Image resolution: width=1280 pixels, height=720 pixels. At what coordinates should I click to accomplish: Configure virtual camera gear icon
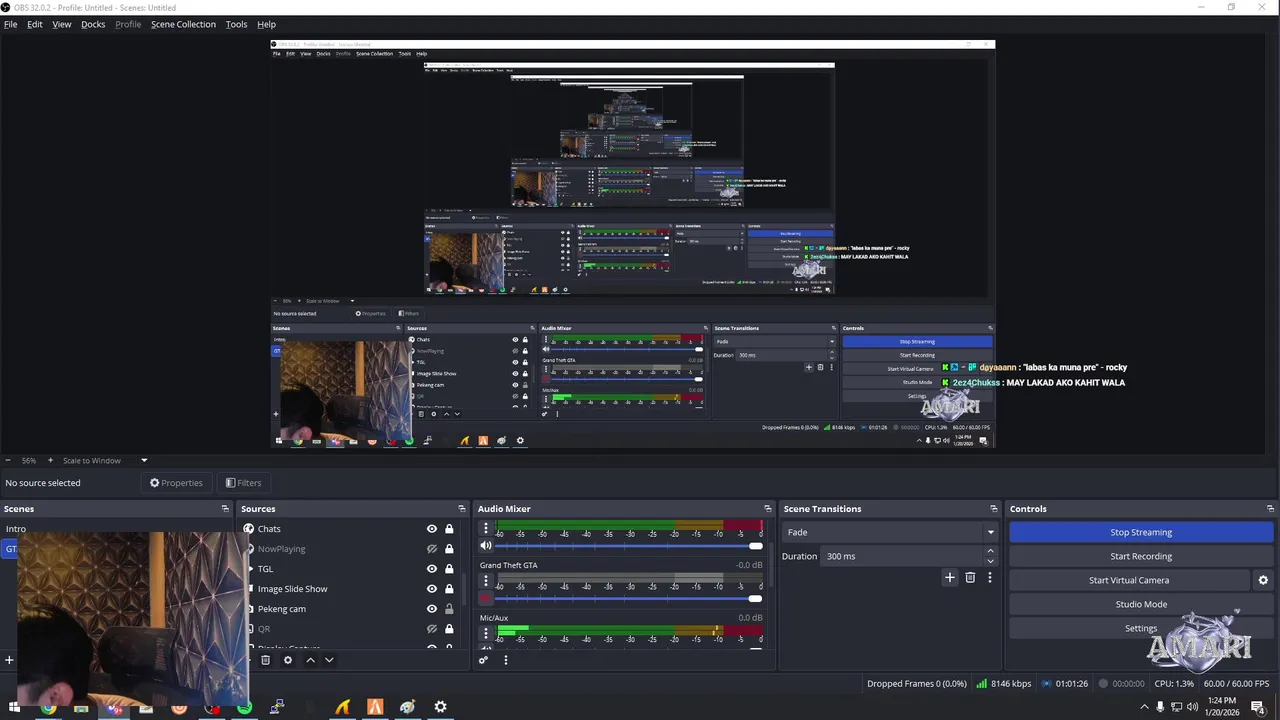(1263, 580)
